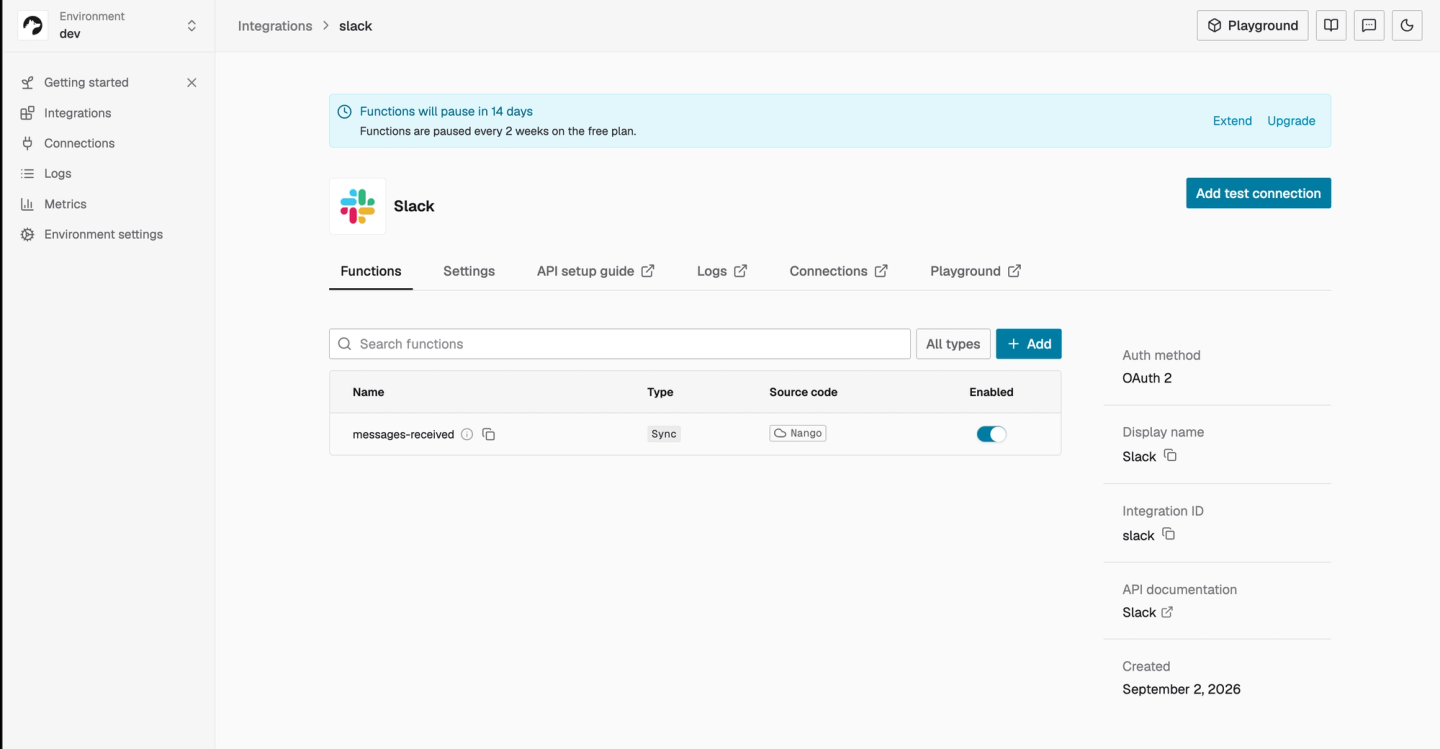Click the Sync type badge

tap(664, 434)
